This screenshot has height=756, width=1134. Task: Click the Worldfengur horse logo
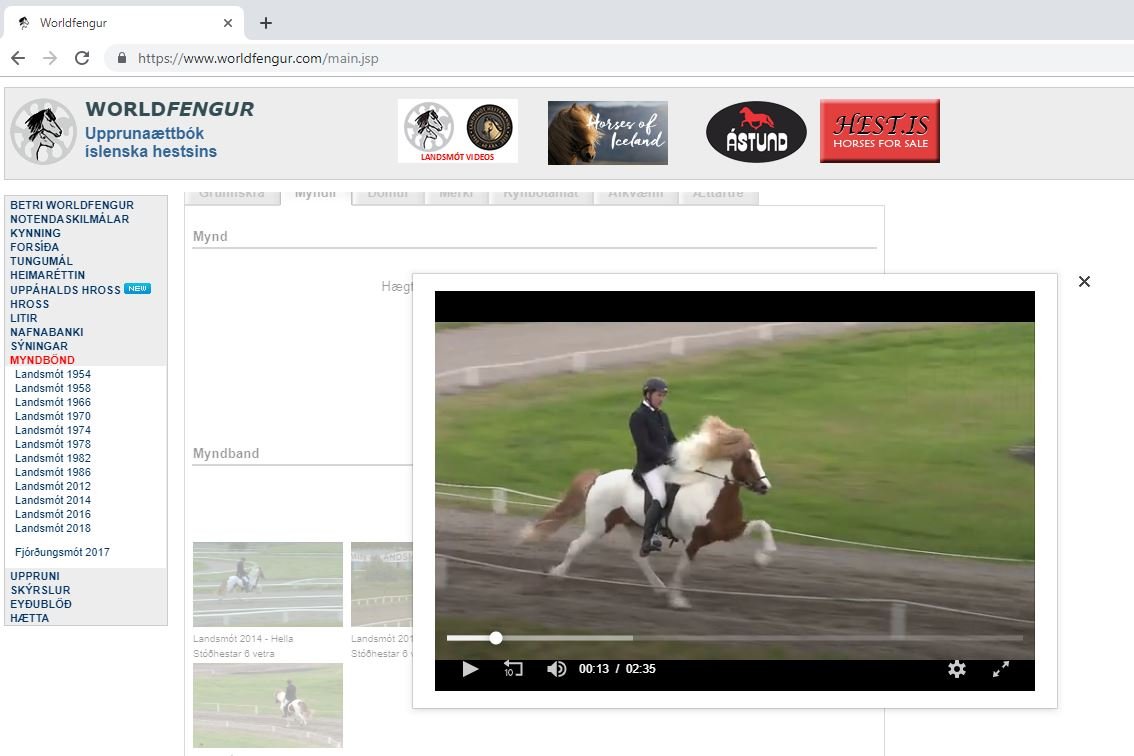coord(43,132)
